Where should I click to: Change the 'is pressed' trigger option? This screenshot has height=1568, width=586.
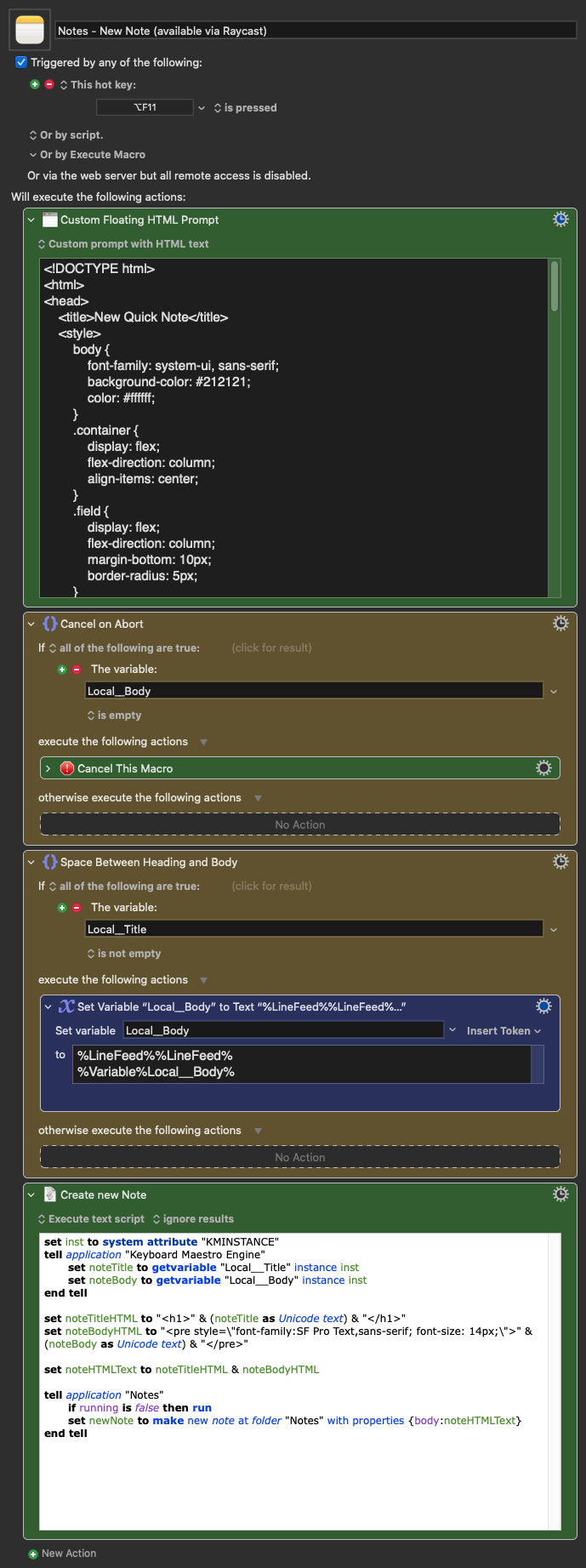click(246, 108)
